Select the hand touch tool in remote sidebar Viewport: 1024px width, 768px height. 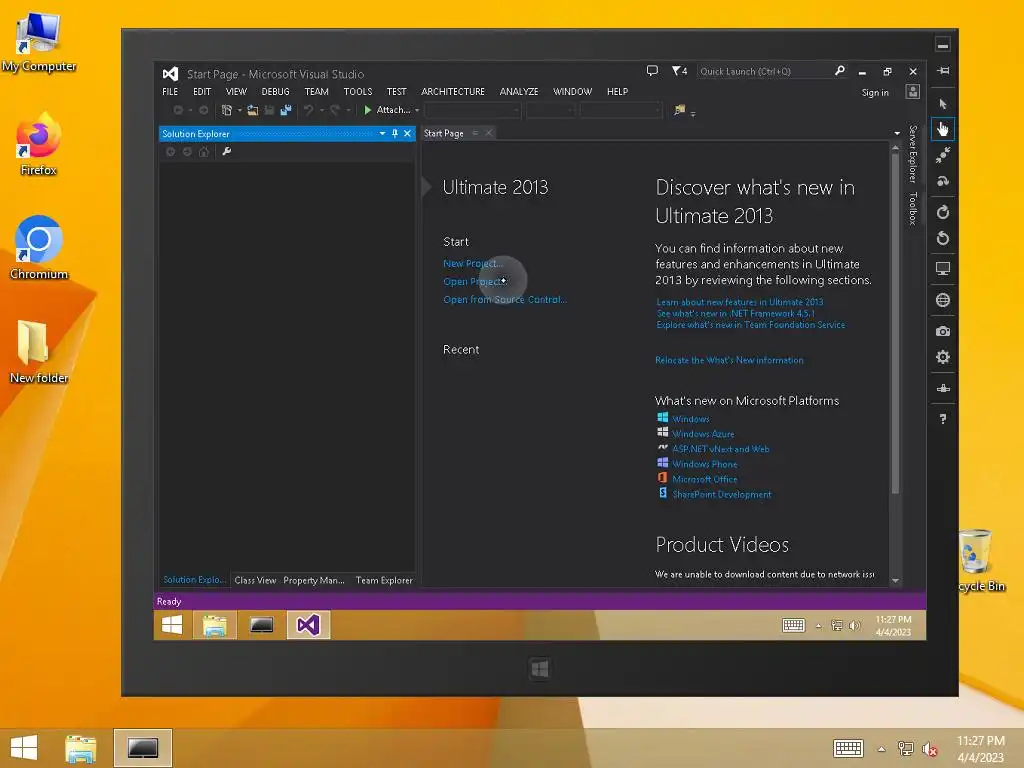[942, 129]
